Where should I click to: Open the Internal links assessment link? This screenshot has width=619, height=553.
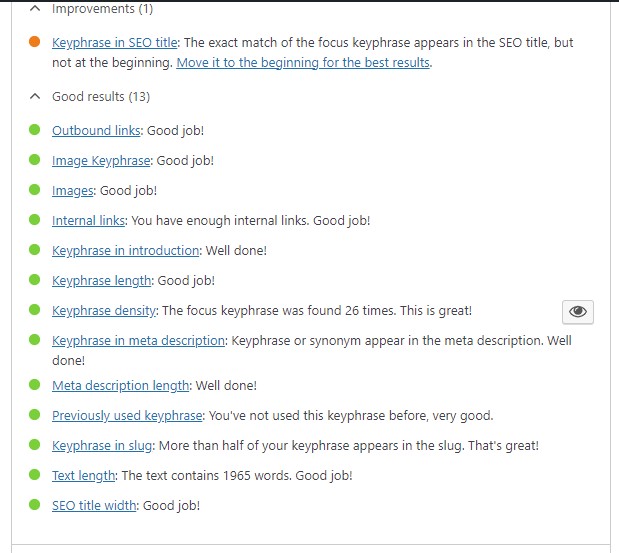tap(88, 221)
